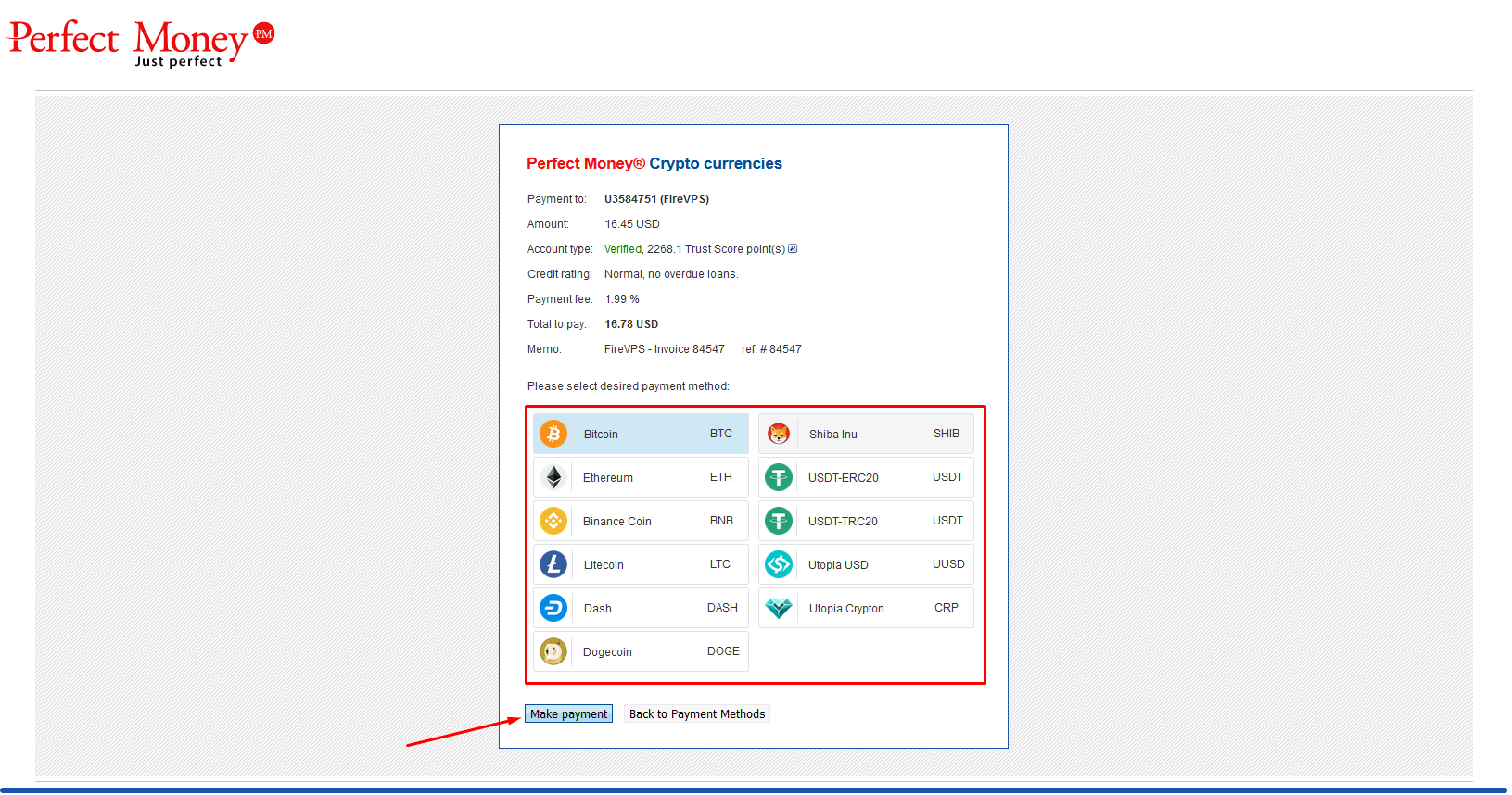
Task: Choose Utopia USD payment option
Action: pyautogui.click(x=866, y=564)
